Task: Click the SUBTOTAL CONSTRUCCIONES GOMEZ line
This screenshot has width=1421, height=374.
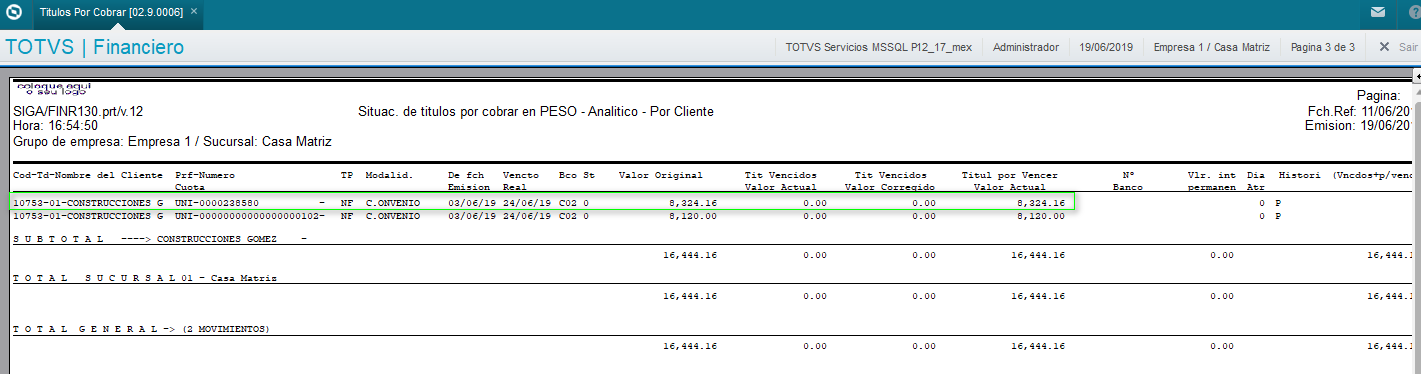Action: 160,240
